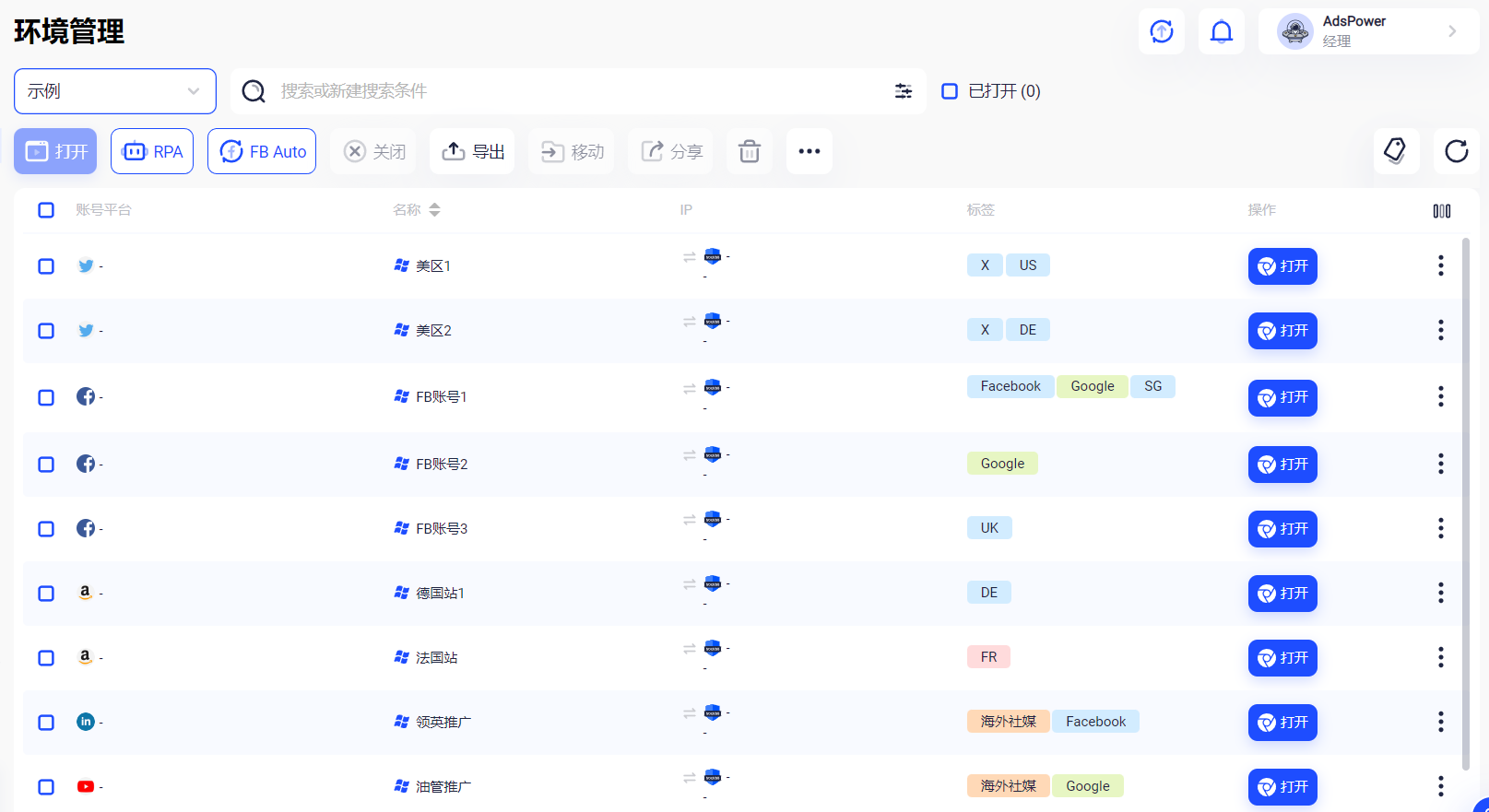
Task: Open column settings icon in table header
Action: [x=1441, y=211]
